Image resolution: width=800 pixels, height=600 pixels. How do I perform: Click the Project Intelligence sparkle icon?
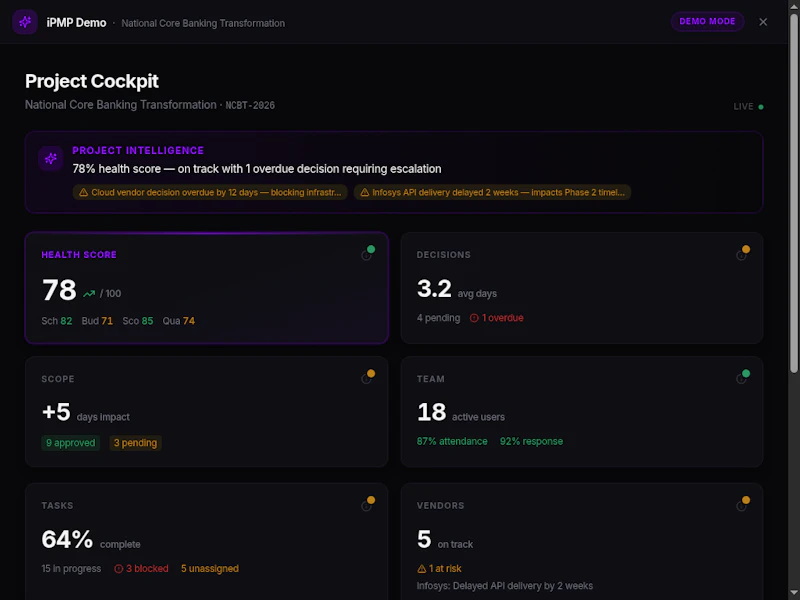tap(51, 158)
